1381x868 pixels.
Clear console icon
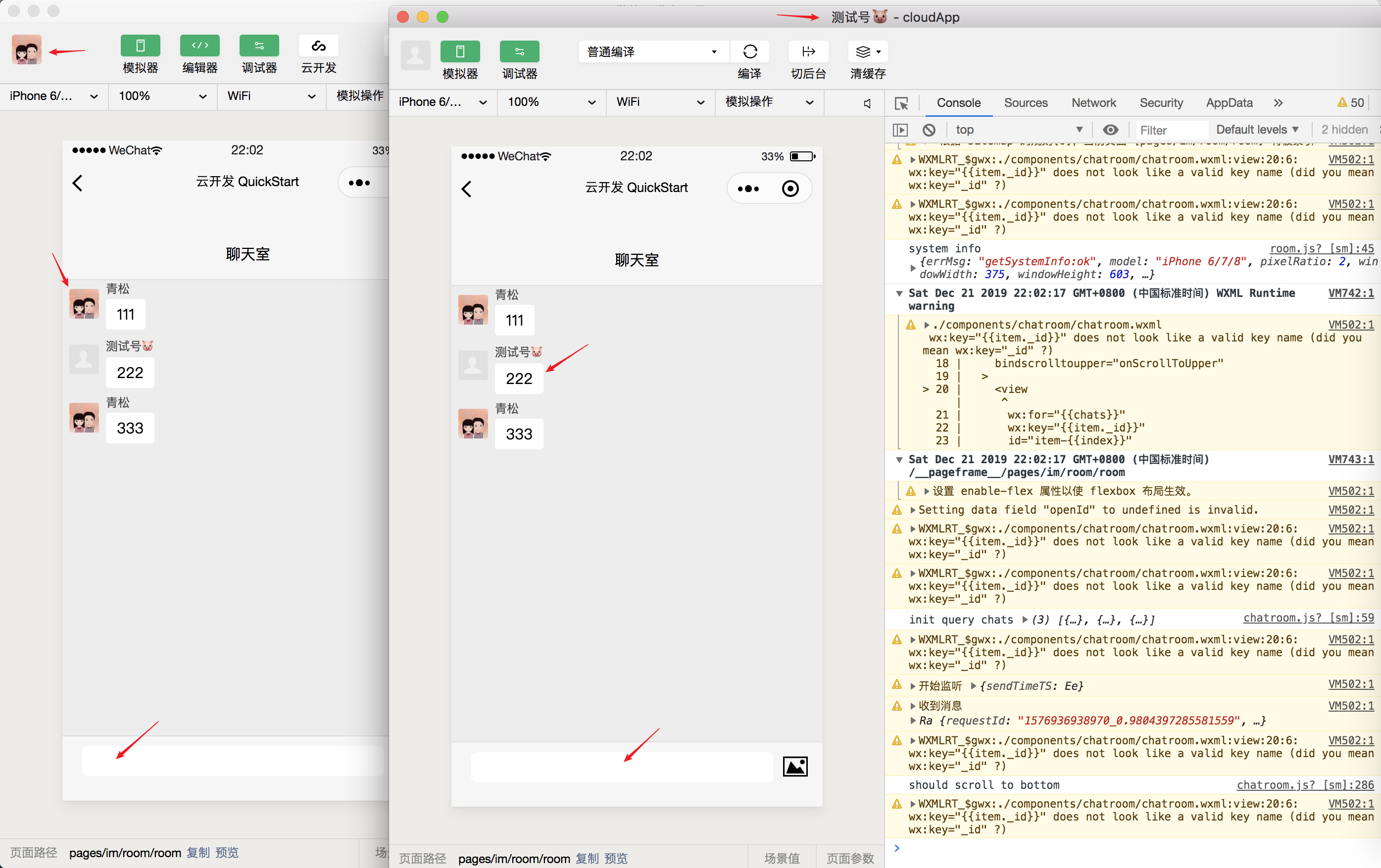[929, 130]
